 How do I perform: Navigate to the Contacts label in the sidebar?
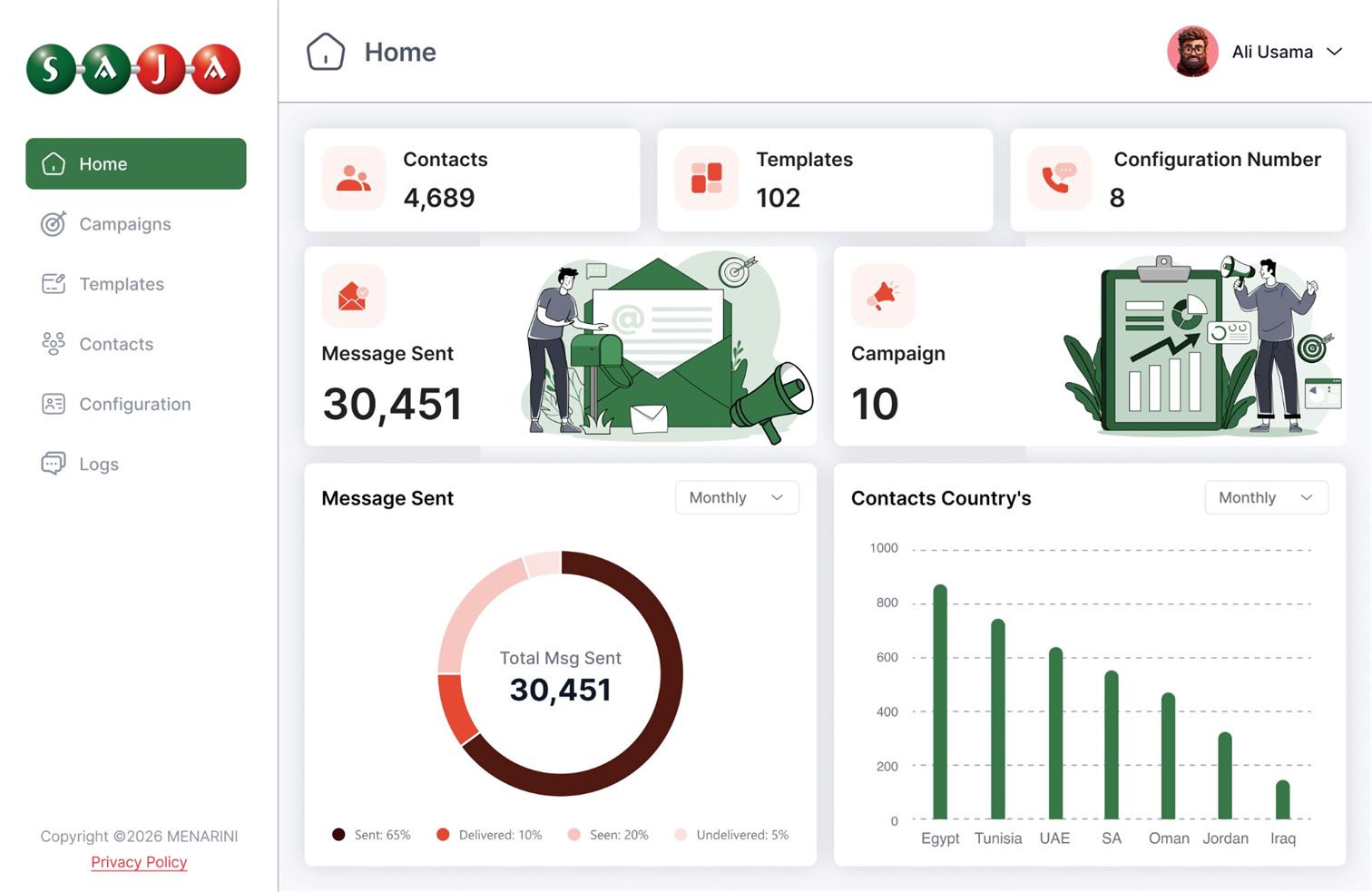tap(116, 344)
